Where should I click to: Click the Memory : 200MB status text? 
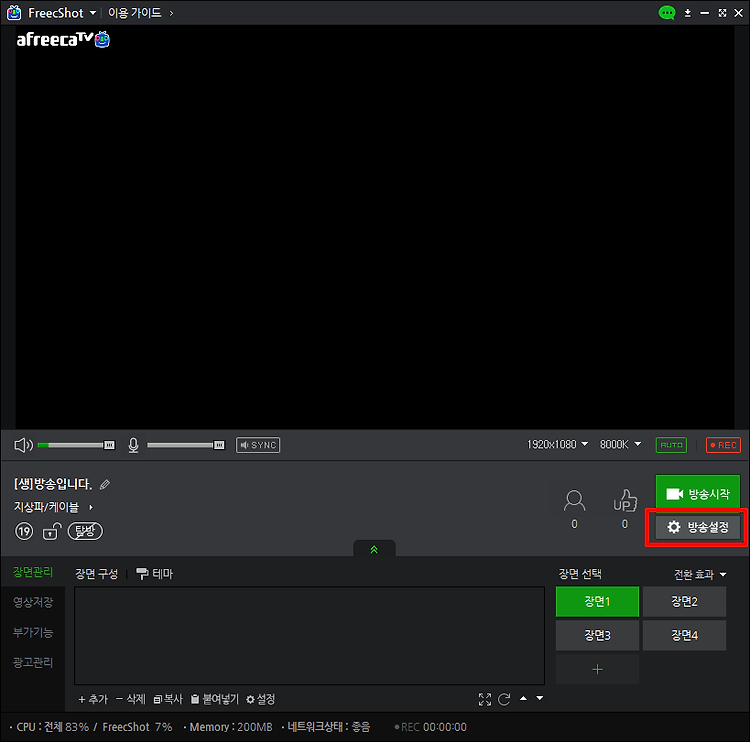[x=231, y=727]
